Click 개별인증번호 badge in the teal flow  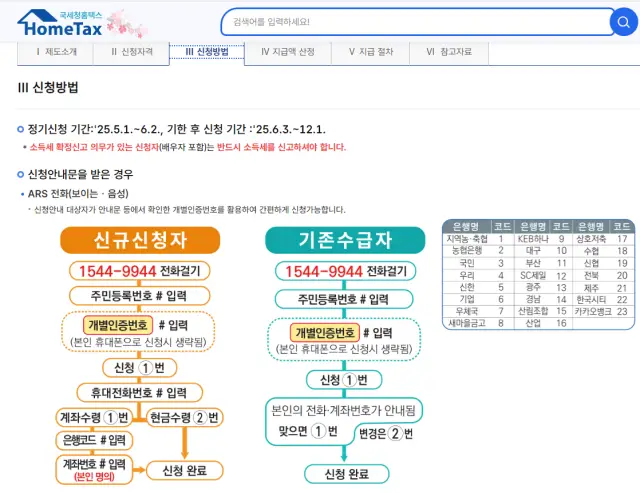(324, 333)
